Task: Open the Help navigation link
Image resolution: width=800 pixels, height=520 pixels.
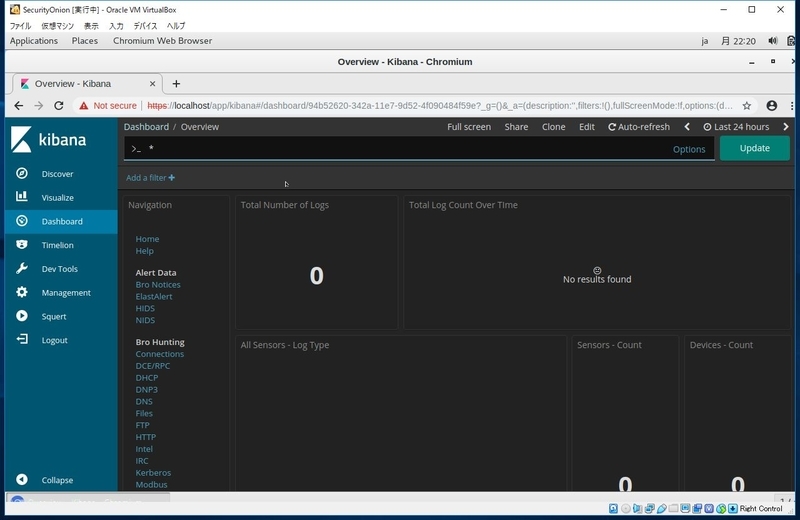Action: [x=144, y=251]
